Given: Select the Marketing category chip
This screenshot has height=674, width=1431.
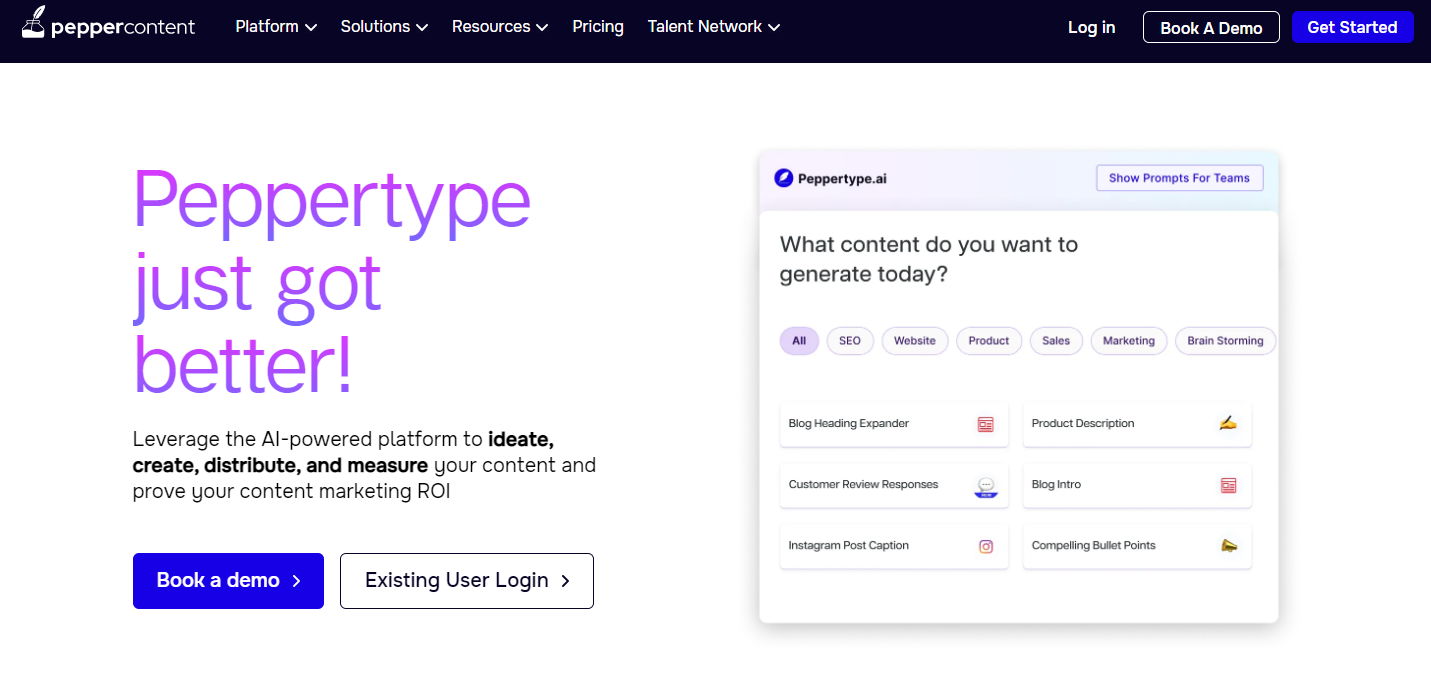Looking at the screenshot, I should coord(1128,341).
